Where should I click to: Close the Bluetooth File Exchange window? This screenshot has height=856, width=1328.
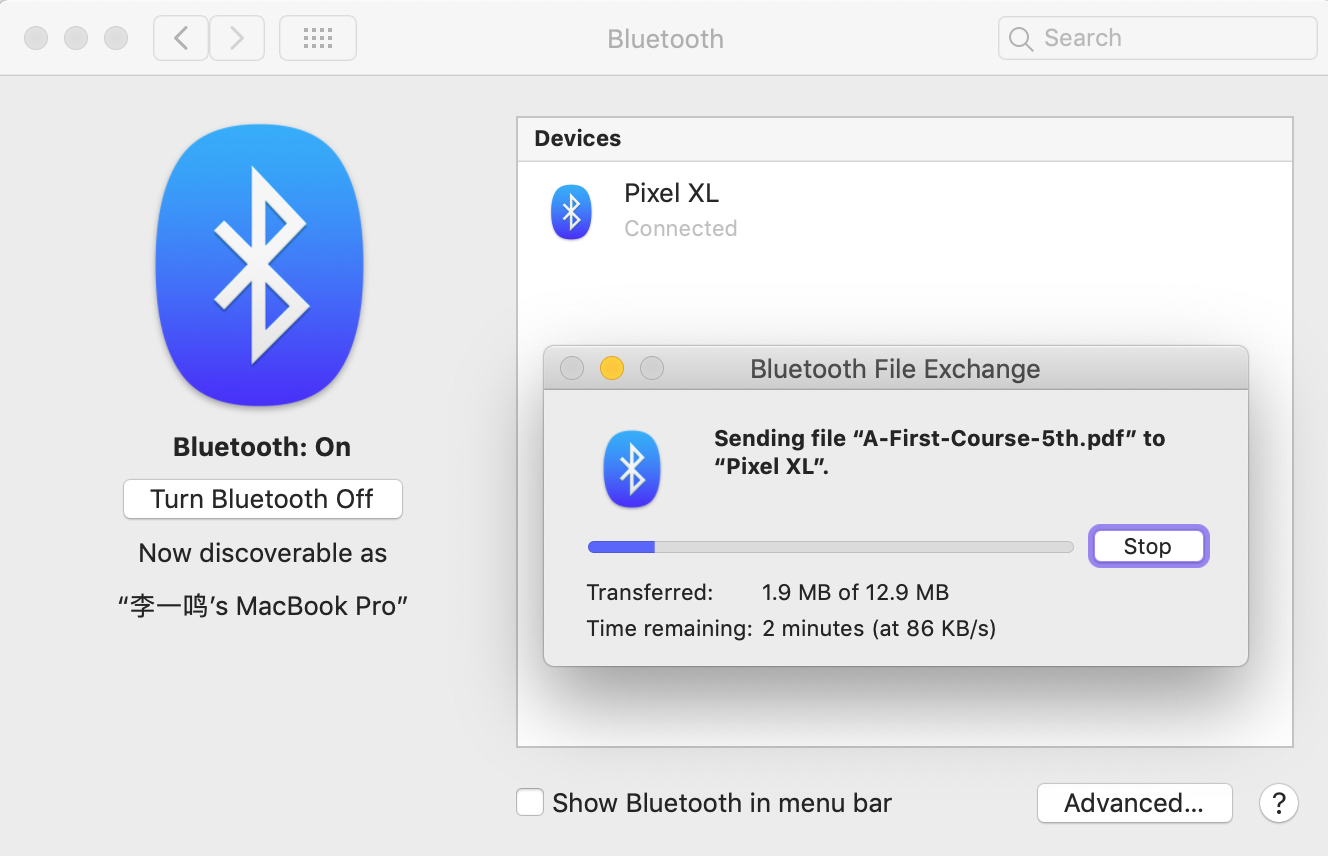[x=572, y=369]
